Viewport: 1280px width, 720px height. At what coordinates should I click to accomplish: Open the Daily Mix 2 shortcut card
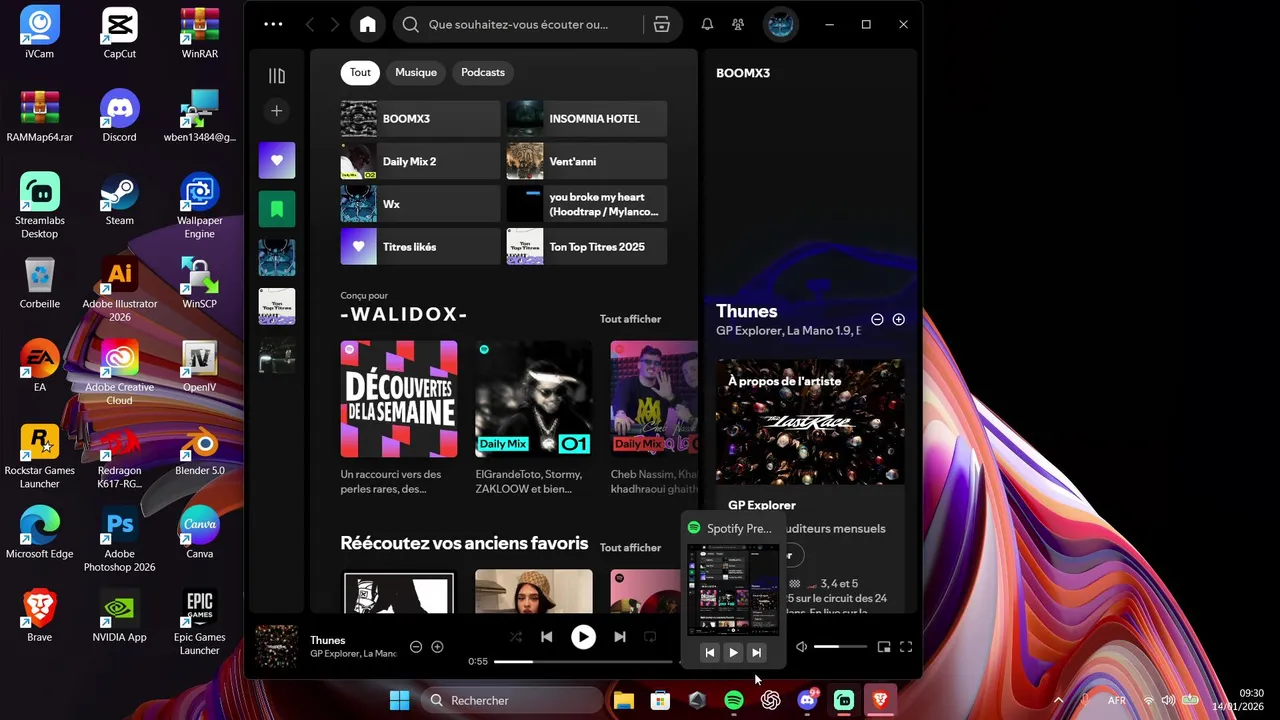(420, 161)
